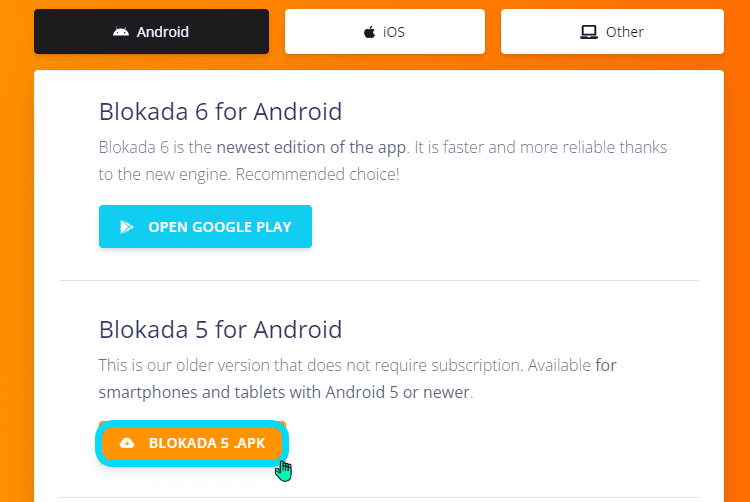Click the "Blokada 5 for Android" heading
750x502 pixels.
pyautogui.click(x=220, y=330)
